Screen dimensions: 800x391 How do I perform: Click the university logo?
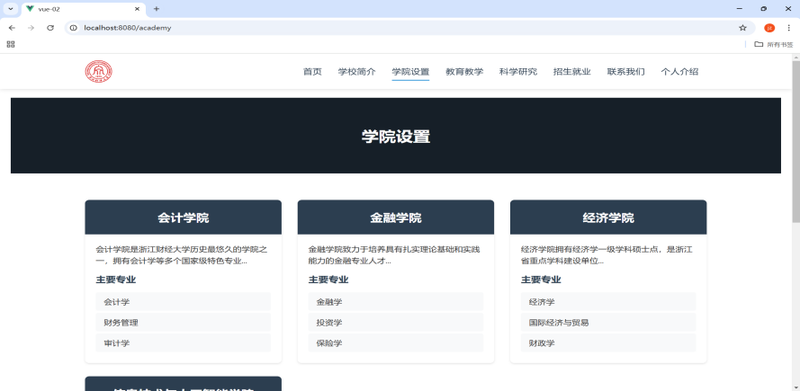tap(98, 71)
